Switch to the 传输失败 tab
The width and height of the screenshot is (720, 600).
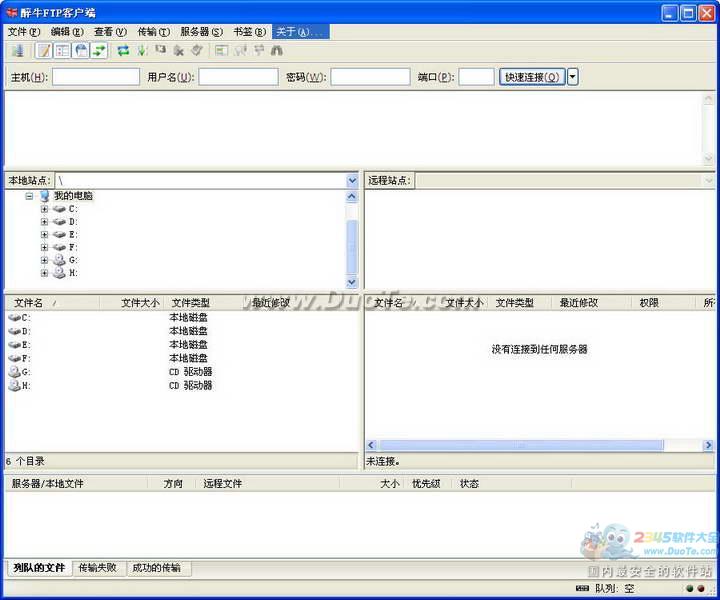click(x=97, y=568)
